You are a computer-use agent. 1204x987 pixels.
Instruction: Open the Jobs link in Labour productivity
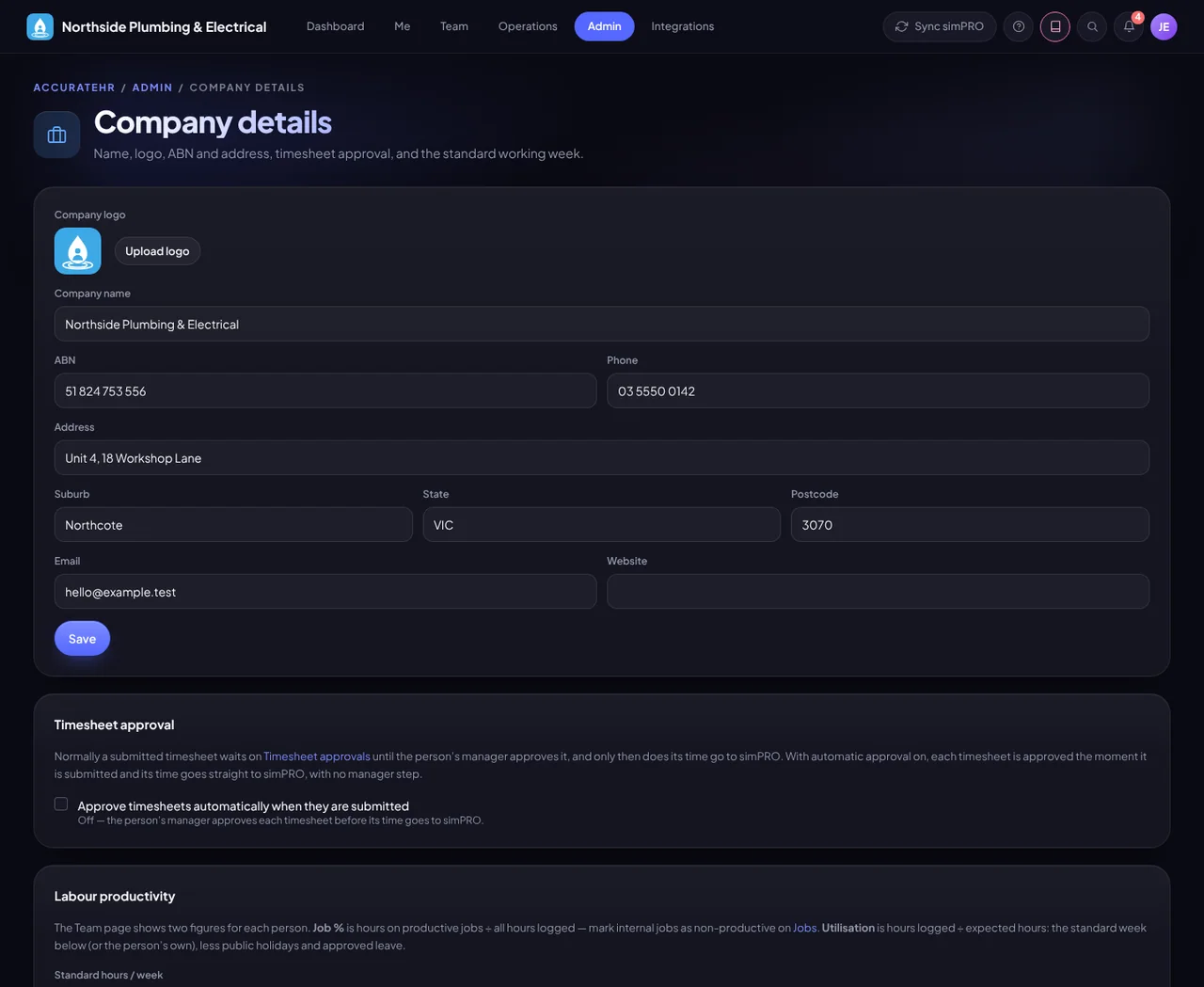coord(804,928)
